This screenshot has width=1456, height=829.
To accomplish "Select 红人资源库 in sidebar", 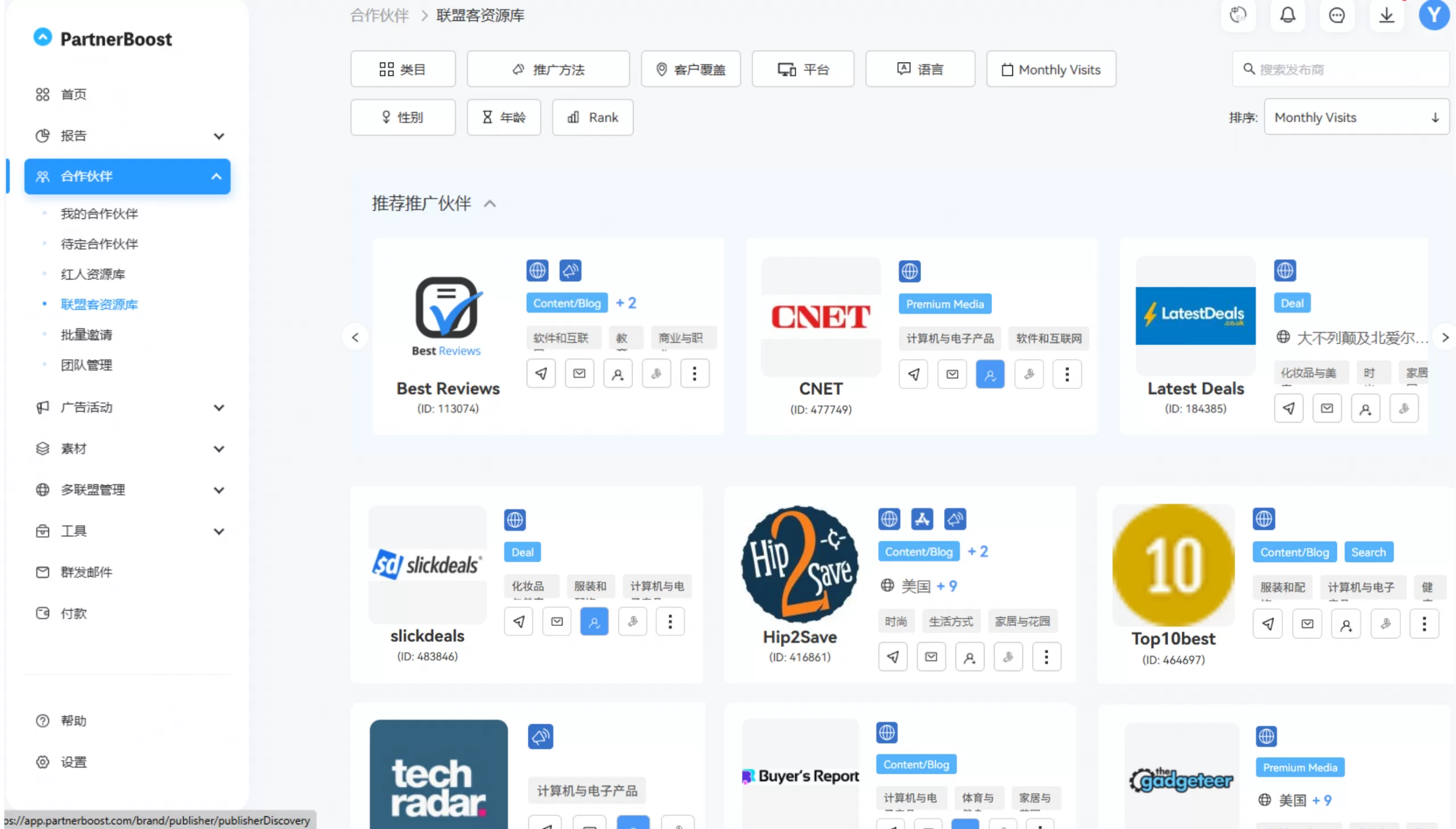I will pos(93,274).
